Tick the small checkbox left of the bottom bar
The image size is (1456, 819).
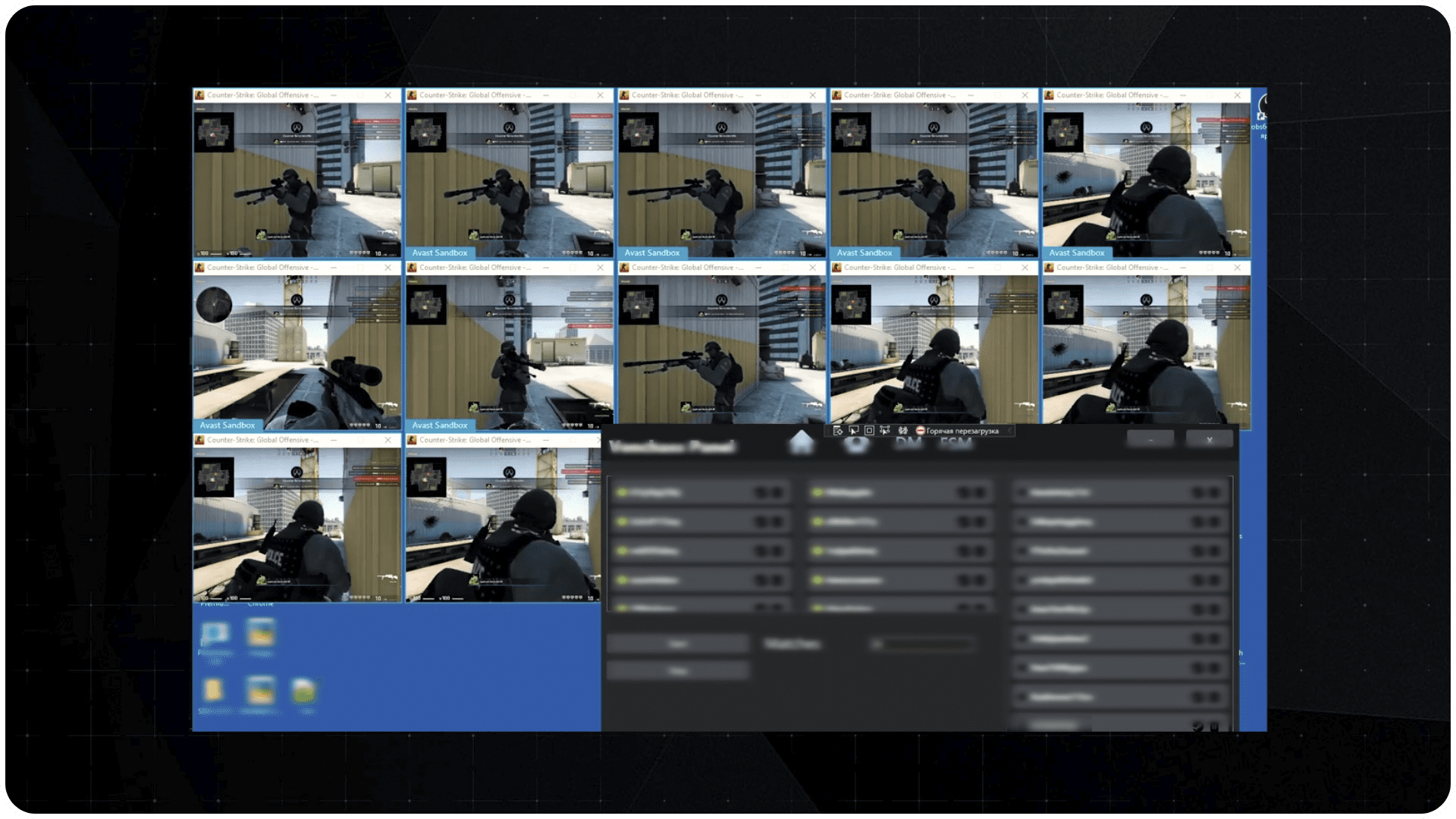(x=877, y=645)
